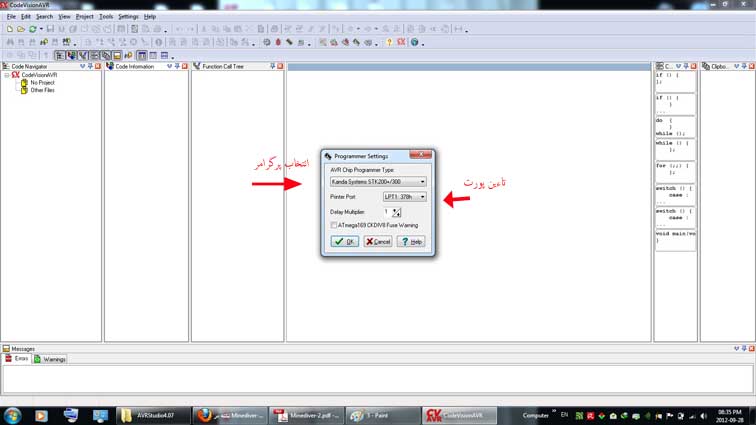This screenshot has height=425, width=756.
Task: Select the 'do while' code template
Action: 675,127
